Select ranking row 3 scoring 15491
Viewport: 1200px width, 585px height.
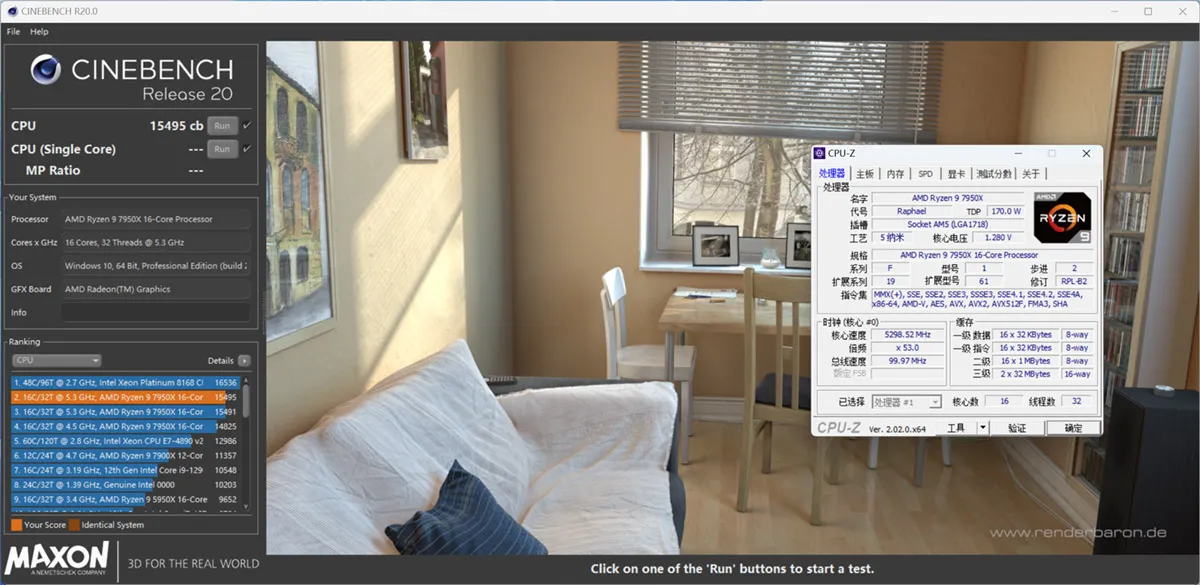[x=125, y=411]
